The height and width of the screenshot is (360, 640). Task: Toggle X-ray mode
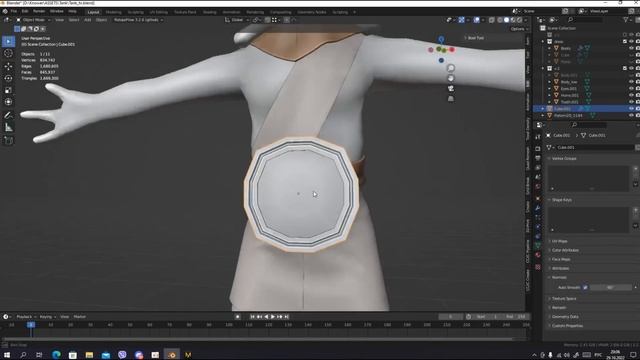click(x=491, y=20)
